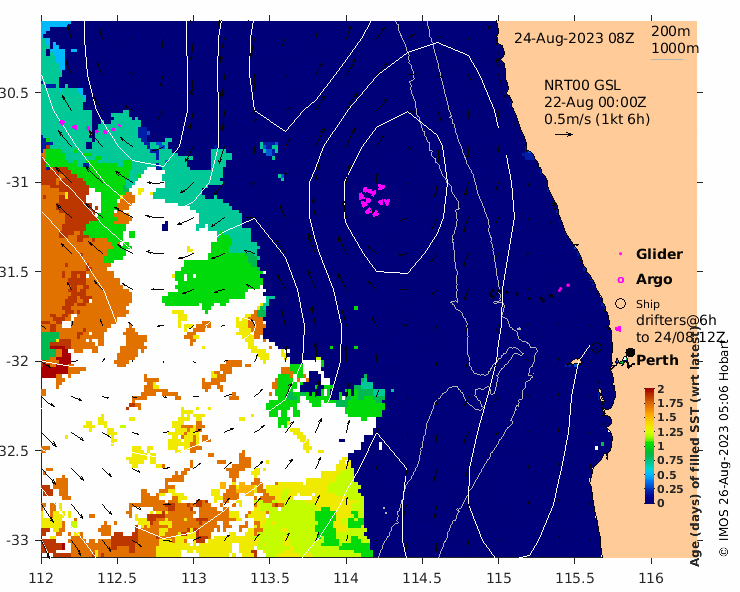Click the 'NRT00 GSL' product label

582,85
